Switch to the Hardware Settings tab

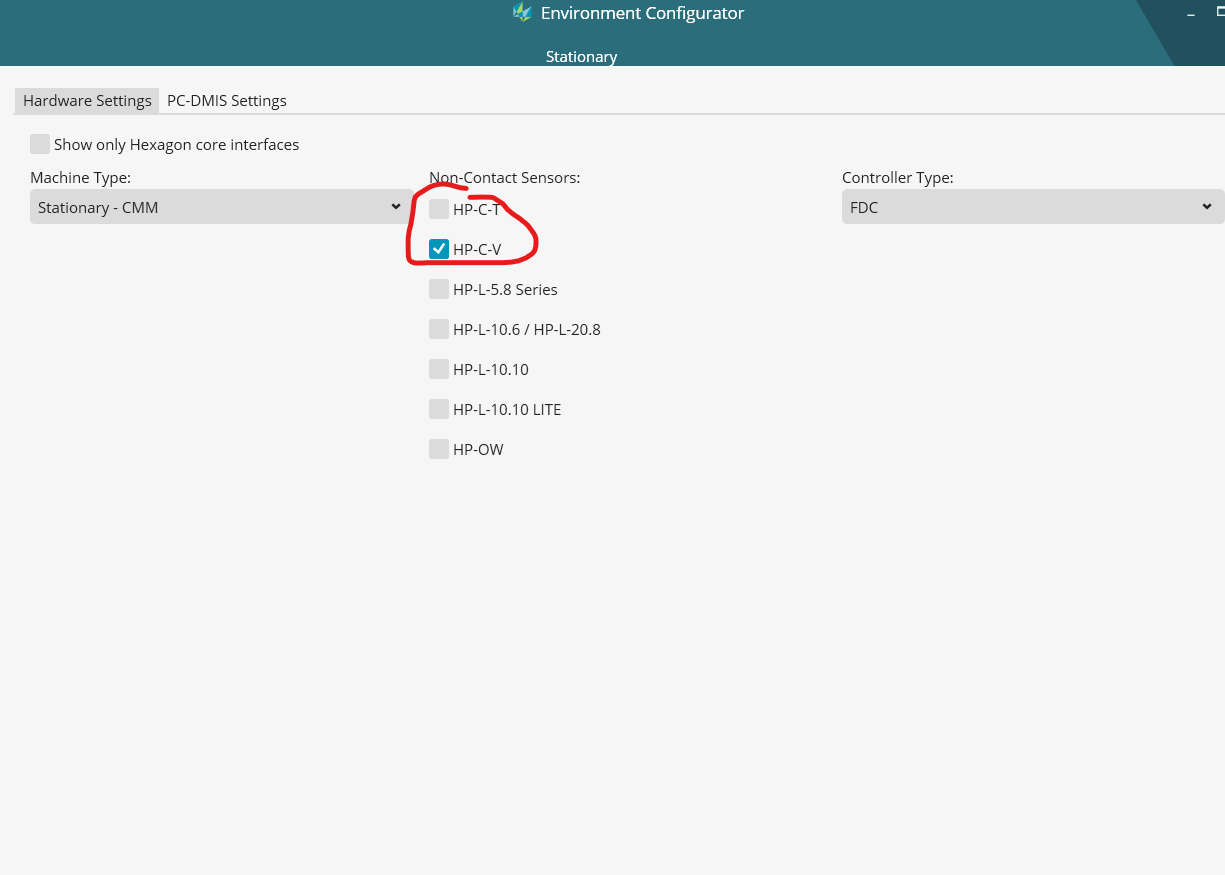tap(87, 101)
